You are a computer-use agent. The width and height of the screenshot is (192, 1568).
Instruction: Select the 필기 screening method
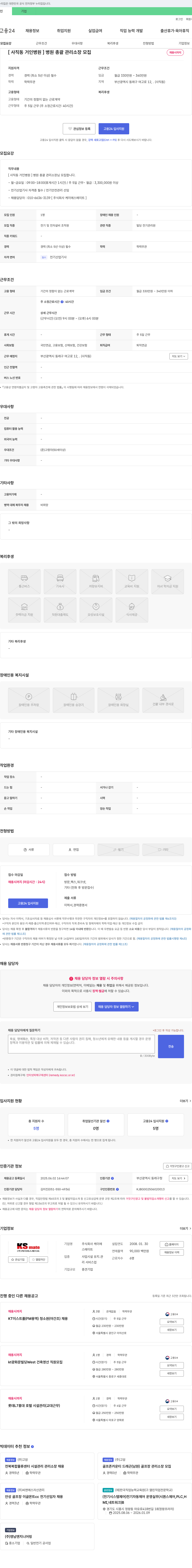point(118,850)
